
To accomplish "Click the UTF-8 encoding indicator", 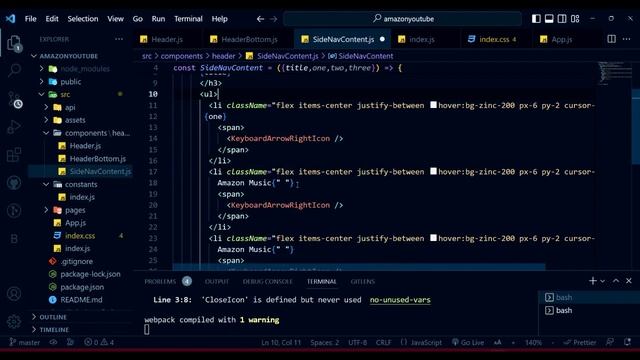I will click(357, 342).
